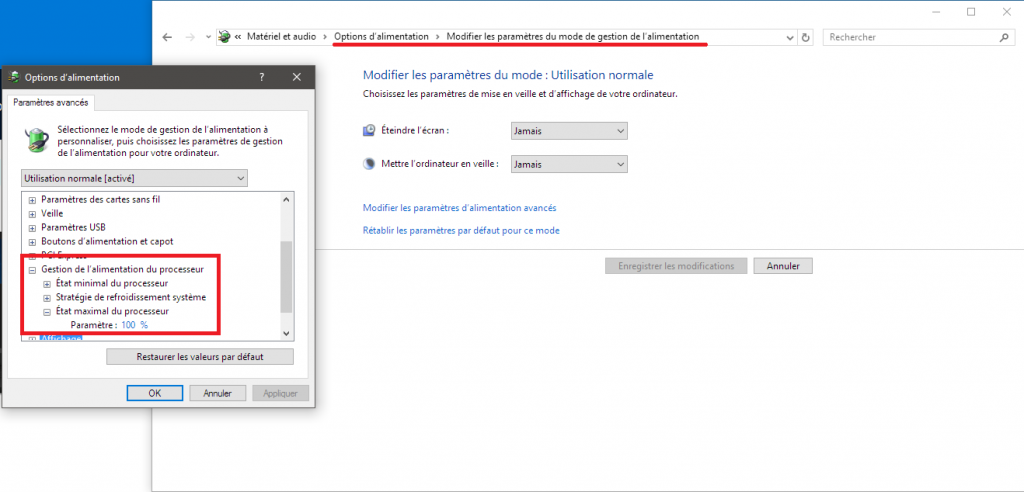Go back with the left arrow button
Image resolution: width=1024 pixels, height=492 pixels.
167,37
